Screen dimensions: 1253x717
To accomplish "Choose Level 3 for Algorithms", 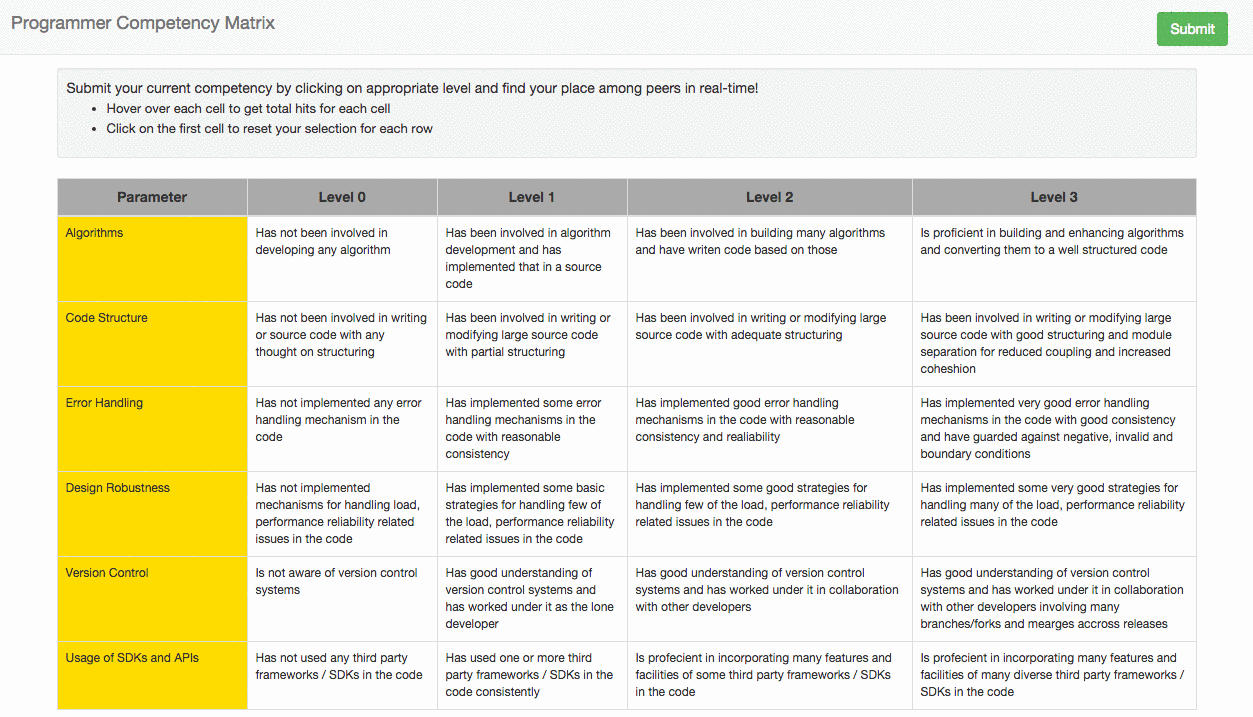I will tap(1054, 258).
